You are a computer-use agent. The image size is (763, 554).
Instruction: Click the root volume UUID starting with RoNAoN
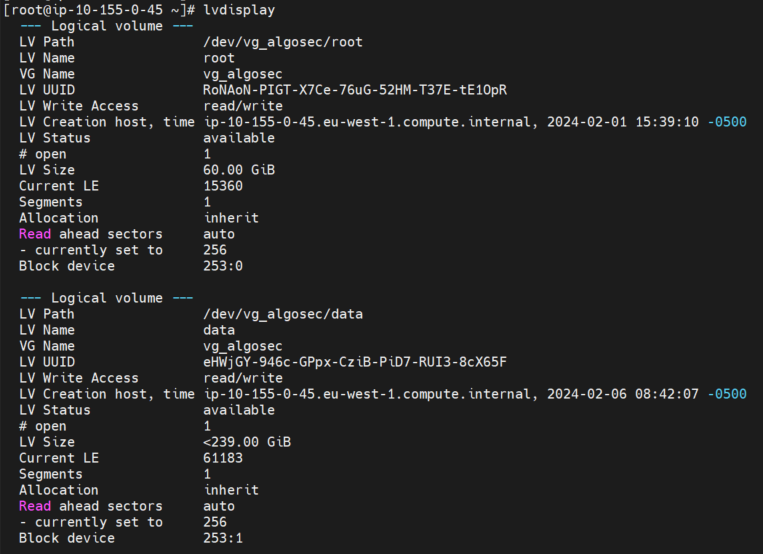coord(355,90)
